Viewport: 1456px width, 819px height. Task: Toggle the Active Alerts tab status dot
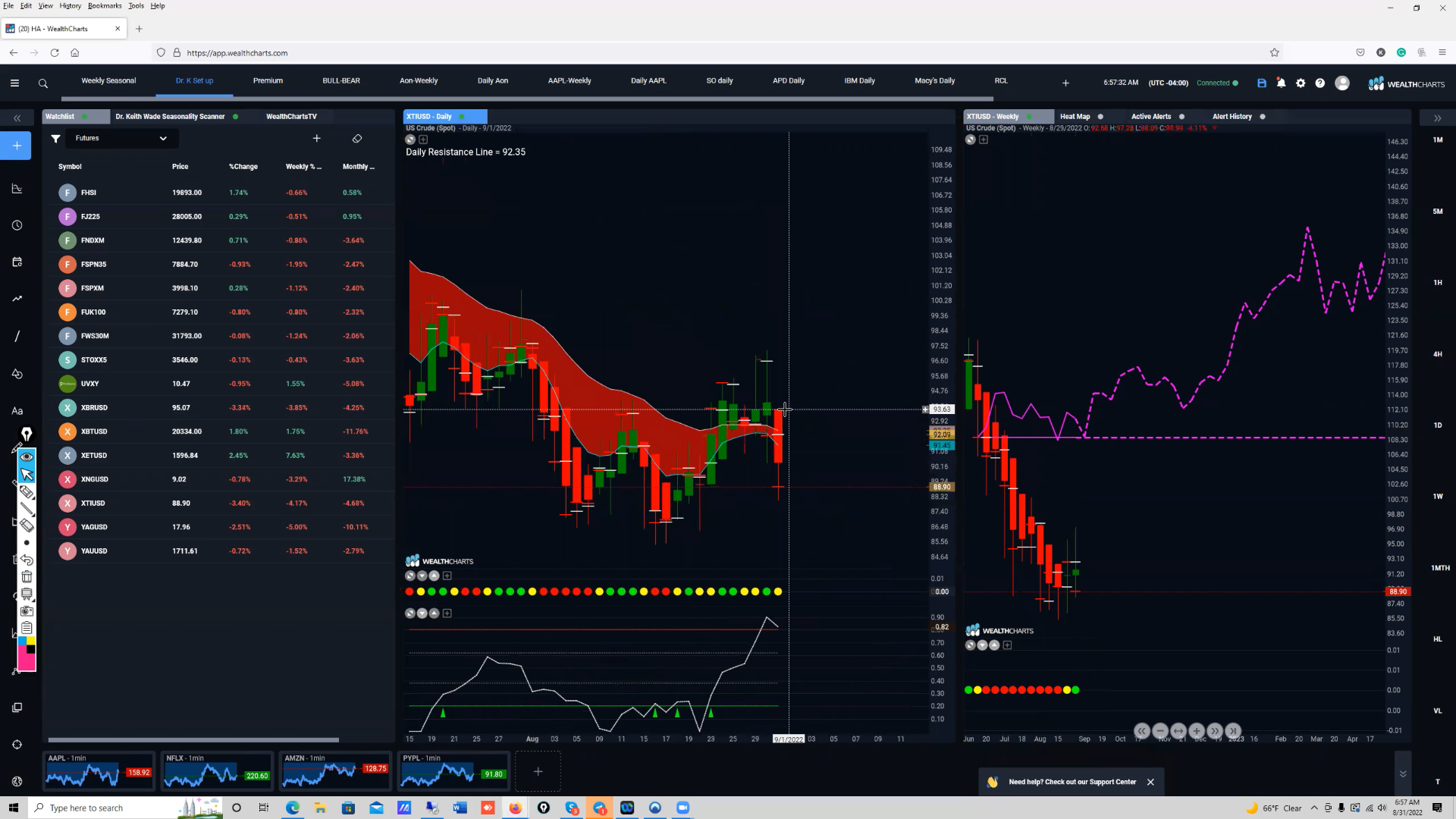tap(1181, 117)
